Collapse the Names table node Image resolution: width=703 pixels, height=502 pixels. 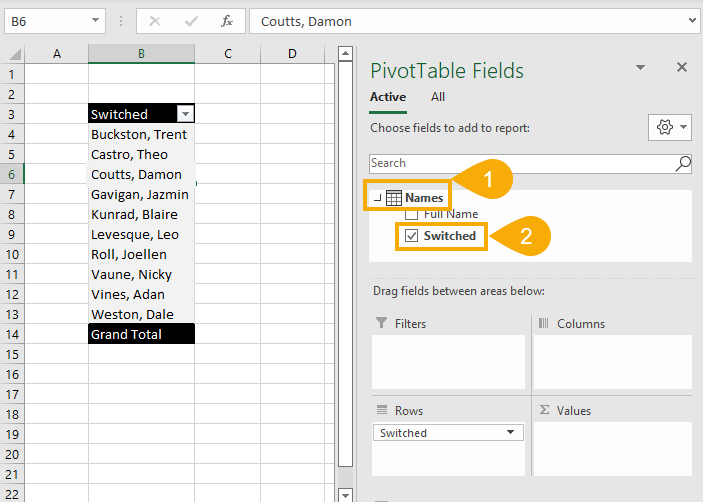(x=377, y=198)
